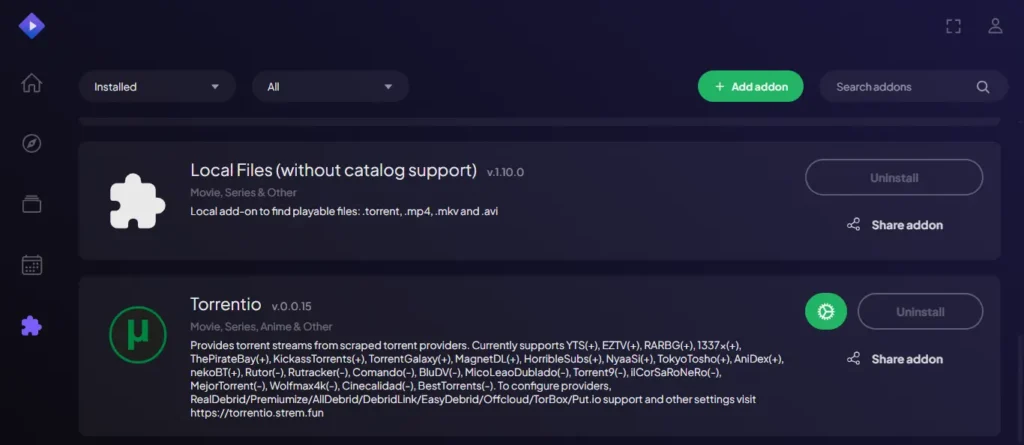The width and height of the screenshot is (1024, 445).
Task: Expand the All types dropdown
Action: 330,87
